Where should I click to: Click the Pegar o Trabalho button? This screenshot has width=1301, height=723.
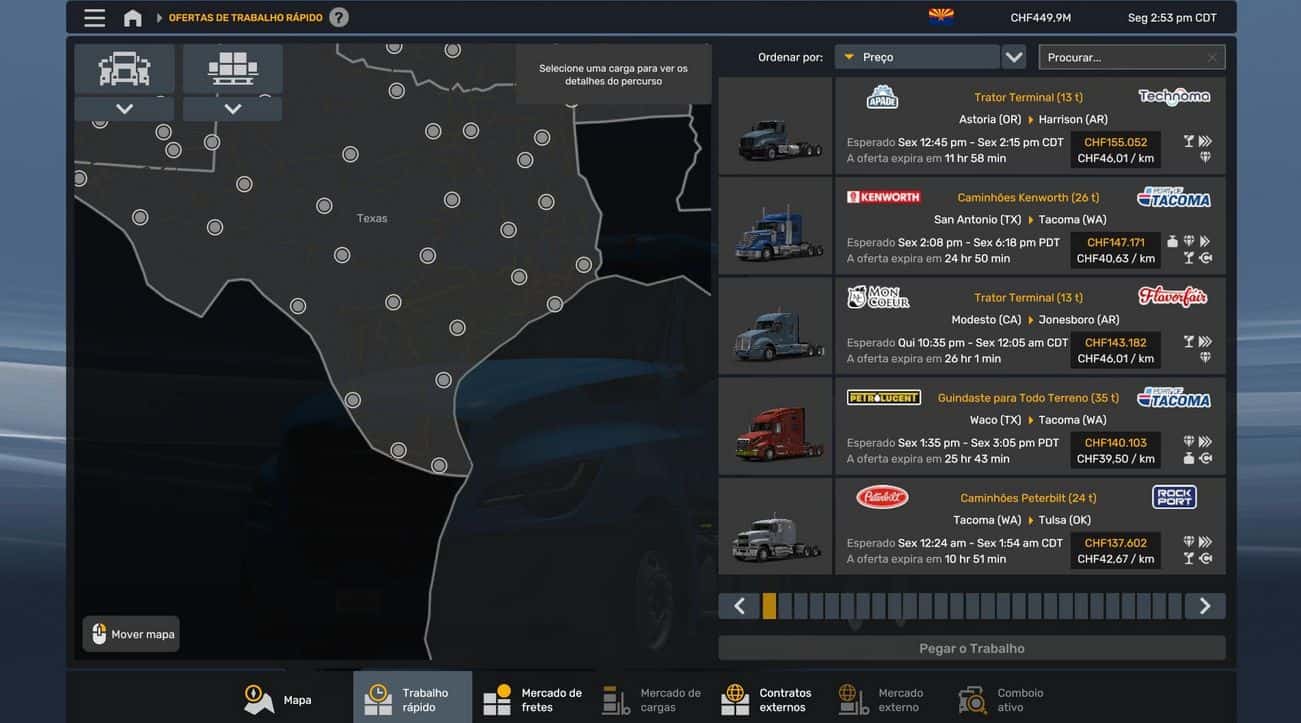coord(971,648)
